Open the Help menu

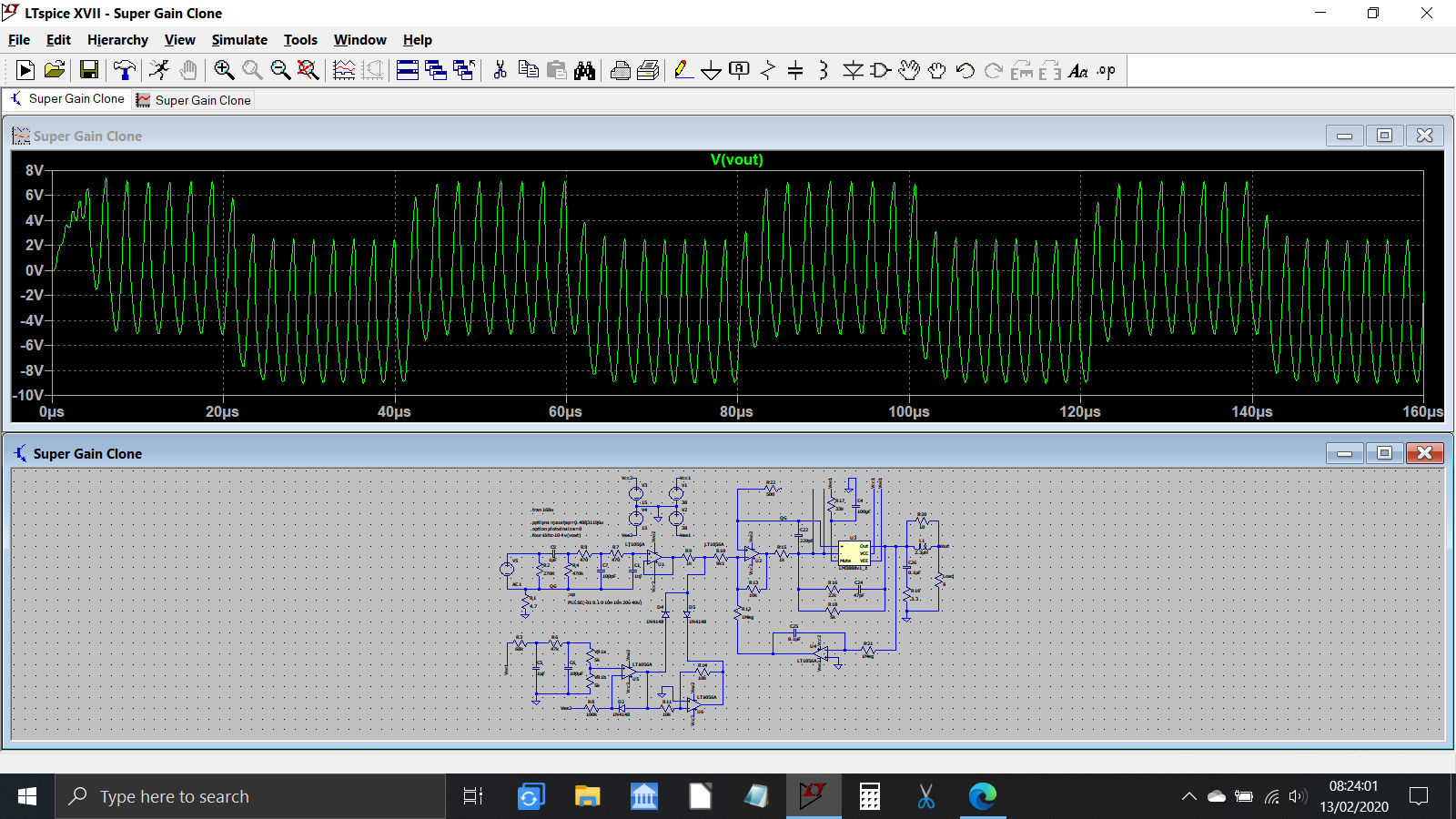coord(418,40)
